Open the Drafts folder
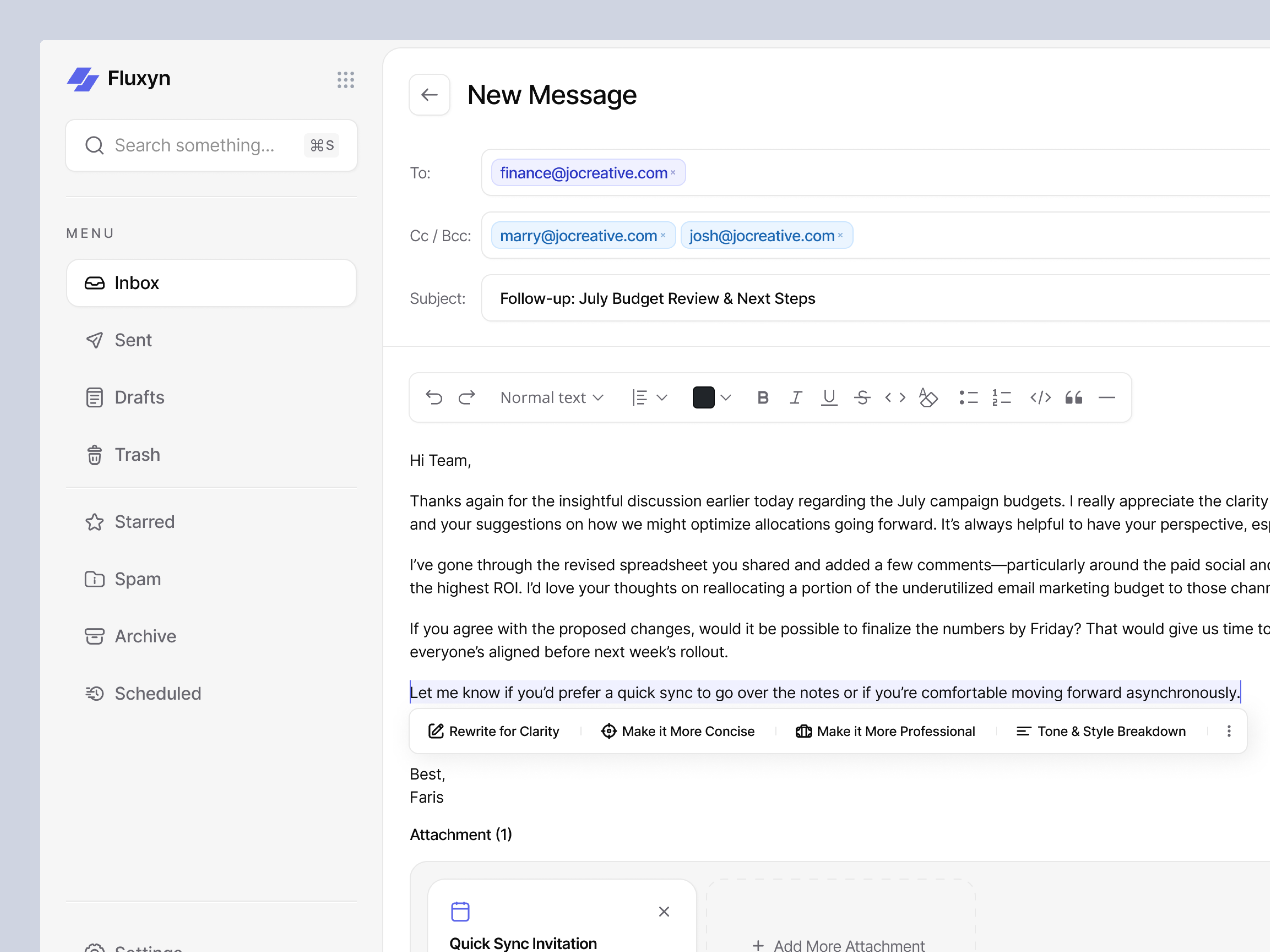Screen dimensions: 1270x952 (x=211, y=398)
